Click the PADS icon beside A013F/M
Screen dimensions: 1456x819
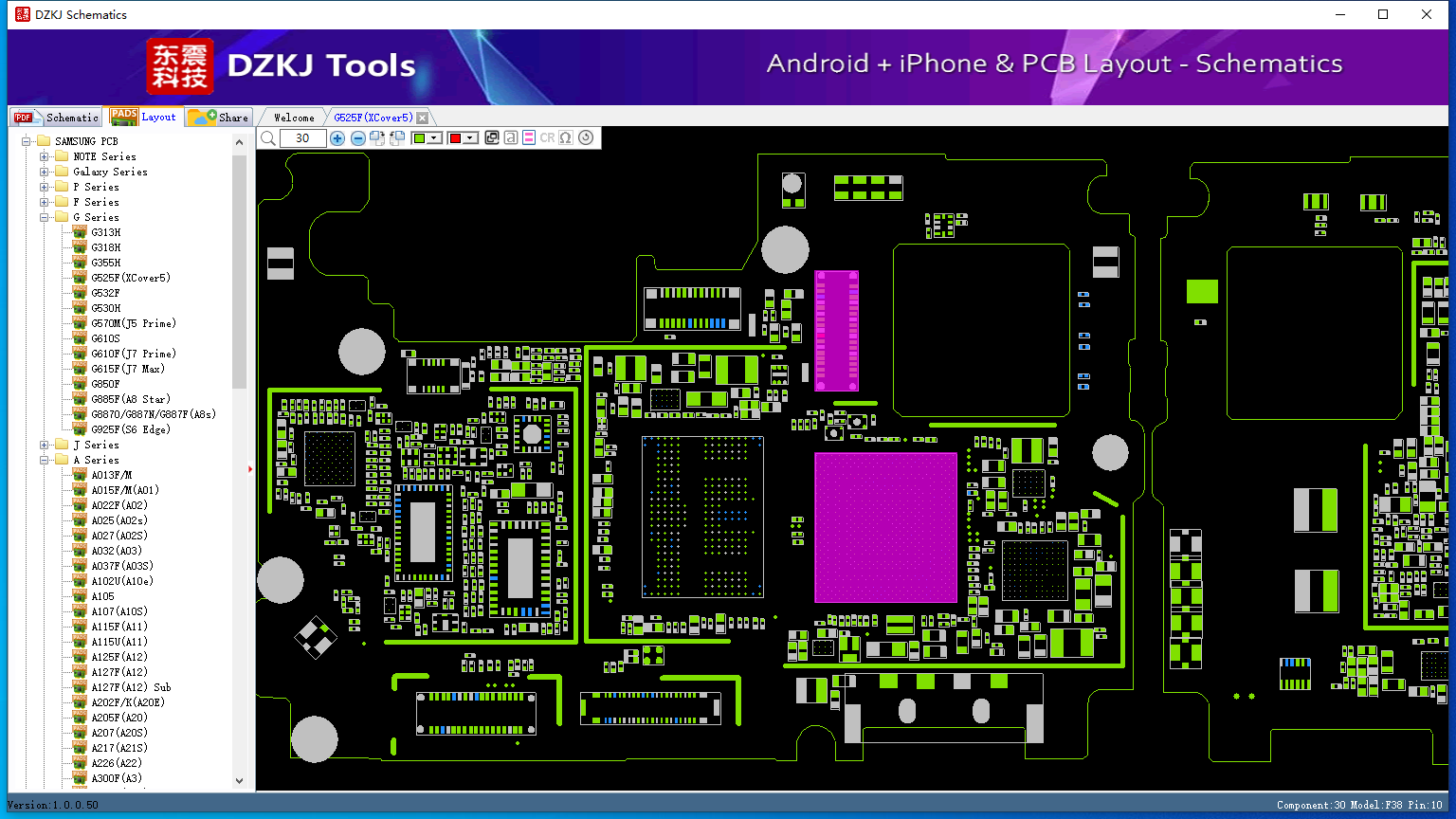pos(80,475)
